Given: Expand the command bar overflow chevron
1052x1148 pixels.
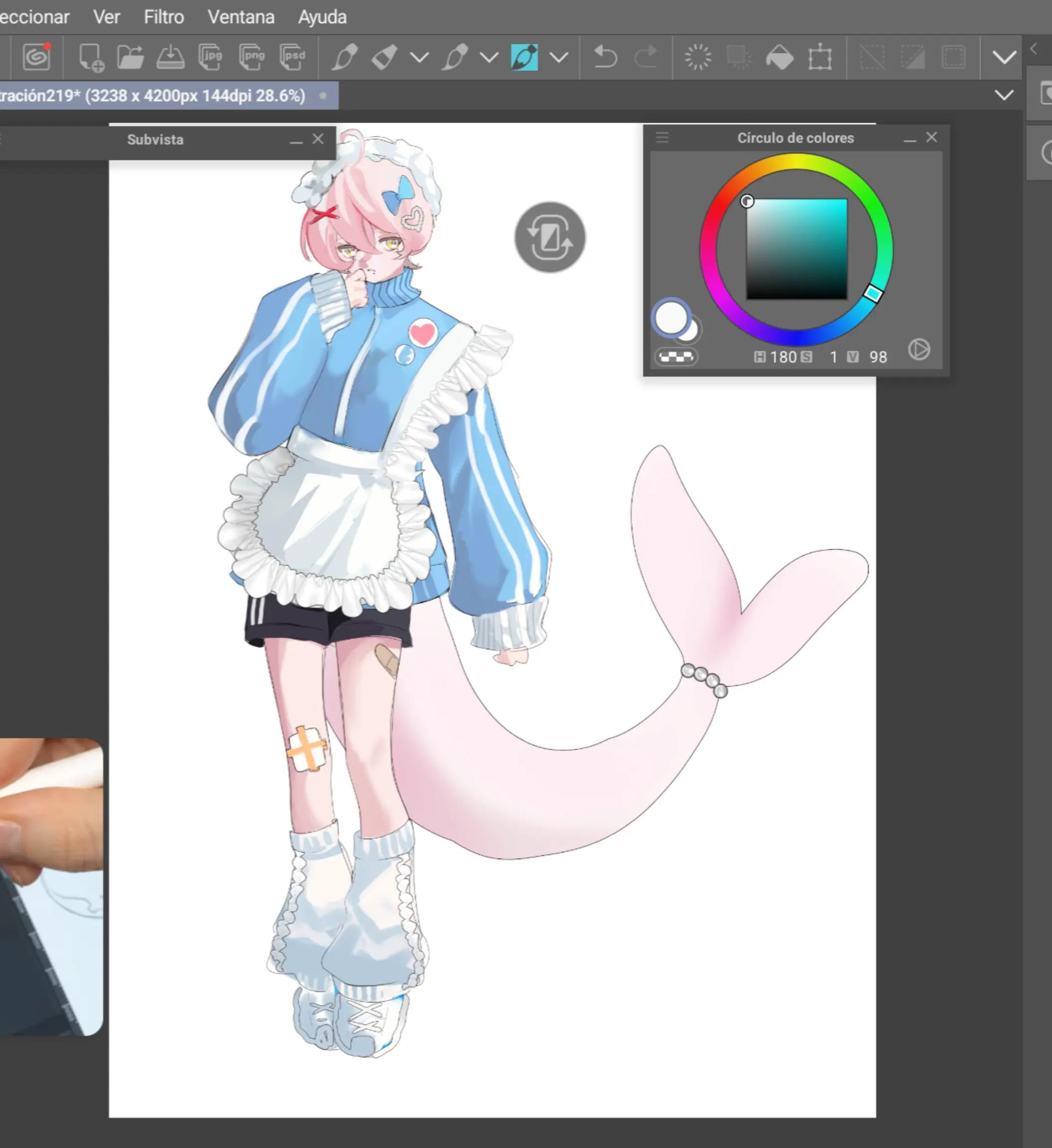Looking at the screenshot, I should pos(1004,57).
